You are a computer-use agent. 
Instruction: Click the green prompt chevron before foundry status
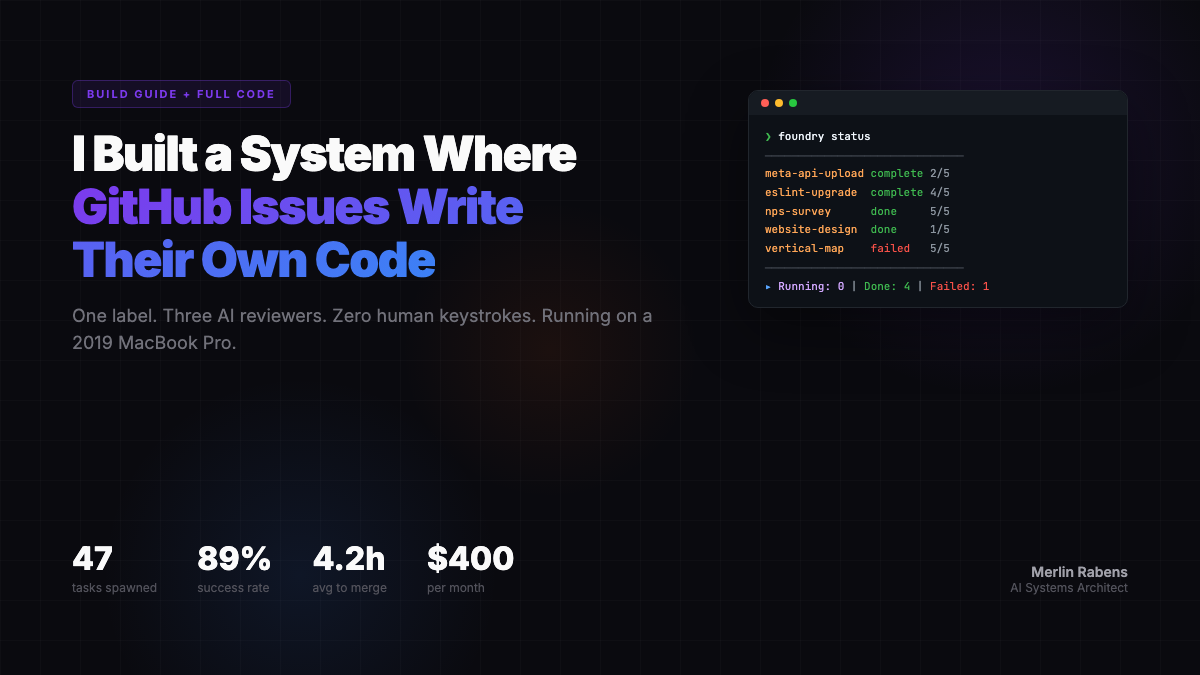(x=768, y=137)
